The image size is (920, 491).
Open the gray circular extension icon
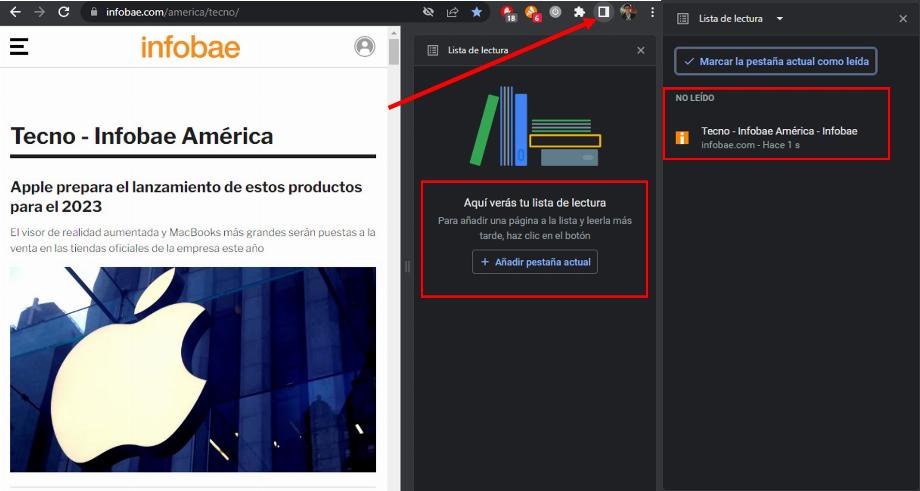coord(555,12)
